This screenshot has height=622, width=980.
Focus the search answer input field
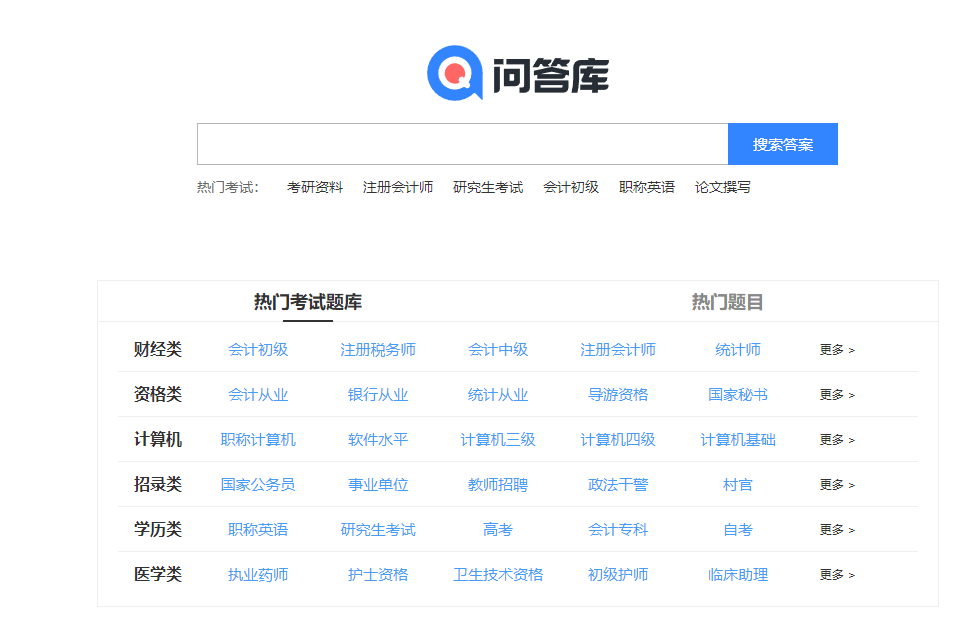pos(462,144)
